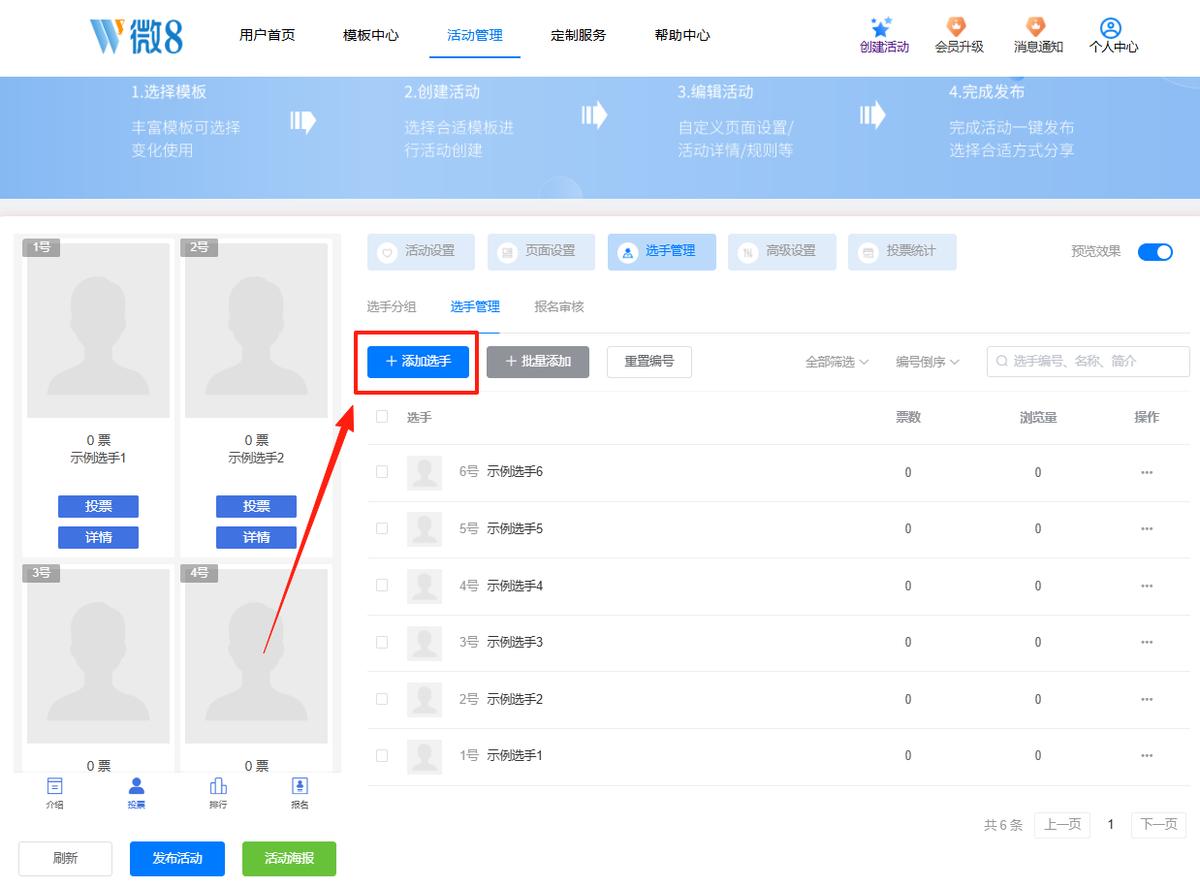Open the 高级设置 tab

point(782,252)
